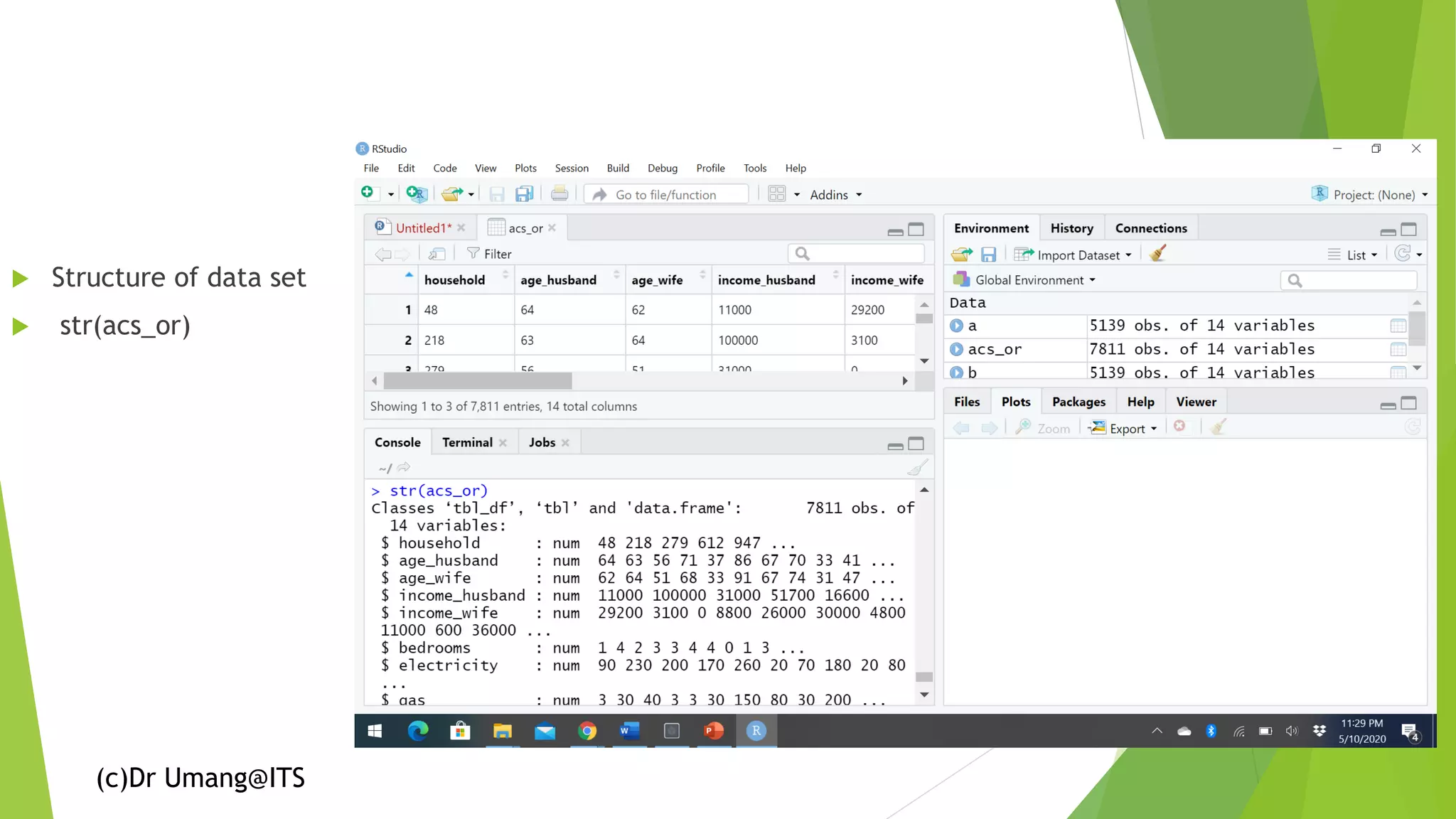
Task: Open the Profile menu
Action: pyautogui.click(x=710, y=168)
